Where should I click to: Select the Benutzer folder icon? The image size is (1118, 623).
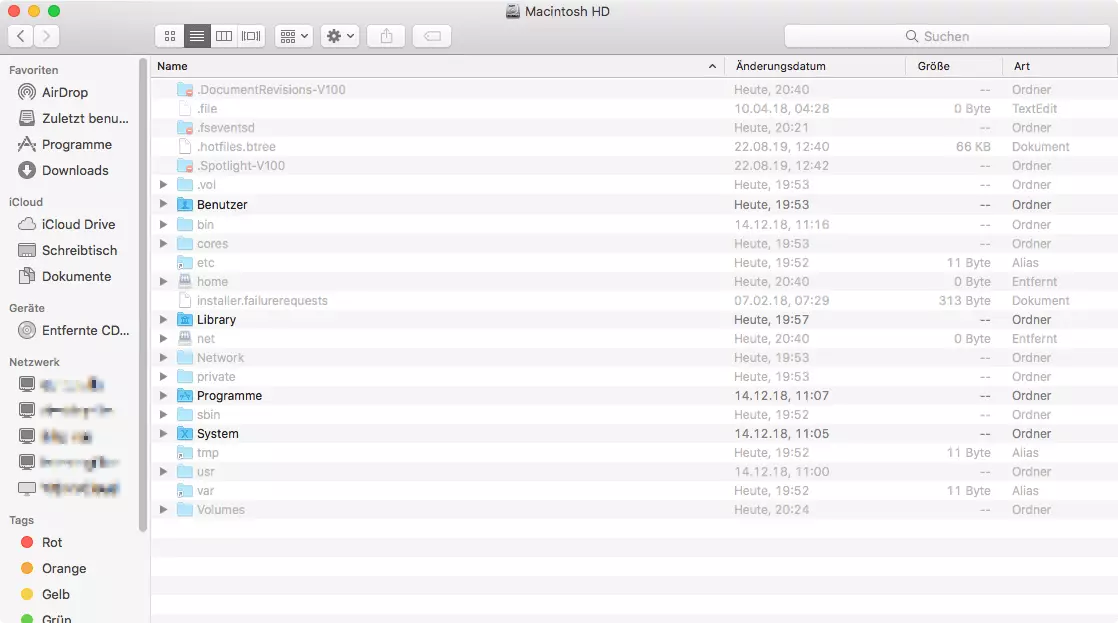point(185,204)
